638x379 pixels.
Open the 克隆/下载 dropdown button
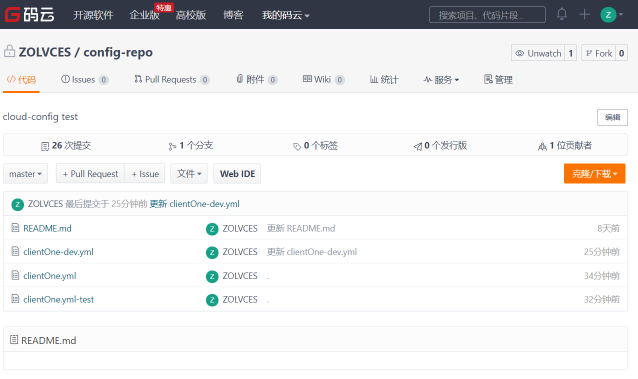(x=594, y=174)
